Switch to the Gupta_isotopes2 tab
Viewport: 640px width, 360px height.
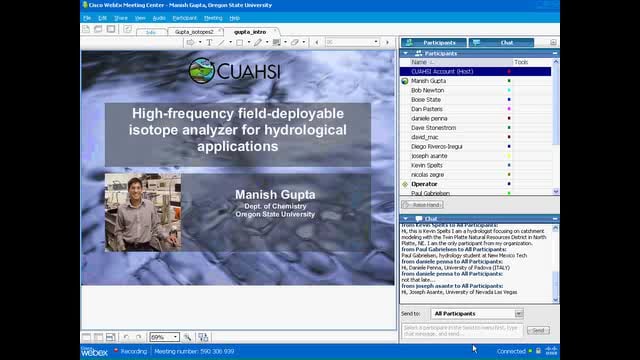click(x=194, y=32)
